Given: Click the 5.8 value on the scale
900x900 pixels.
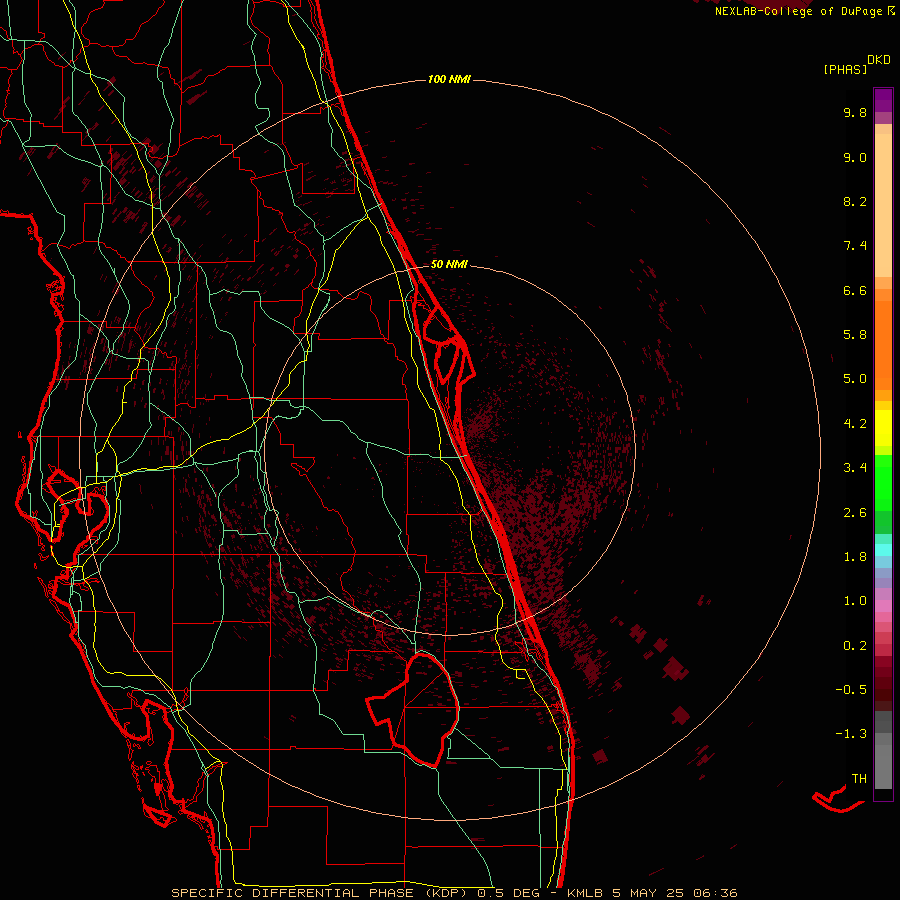Looking at the screenshot, I should [x=855, y=335].
